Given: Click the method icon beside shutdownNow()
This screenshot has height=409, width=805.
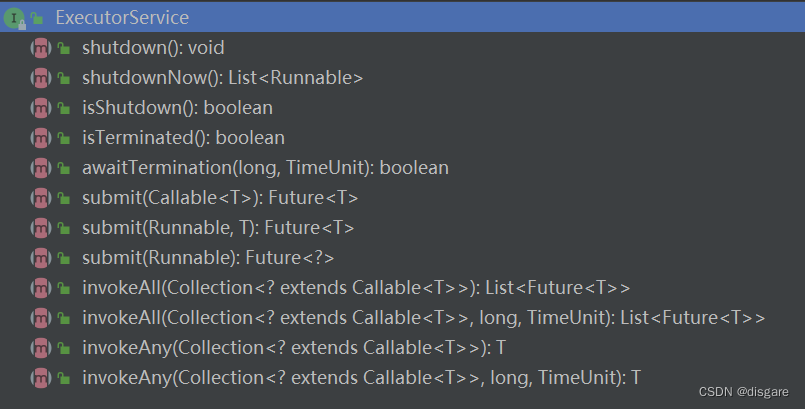Looking at the screenshot, I should coord(41,77).
